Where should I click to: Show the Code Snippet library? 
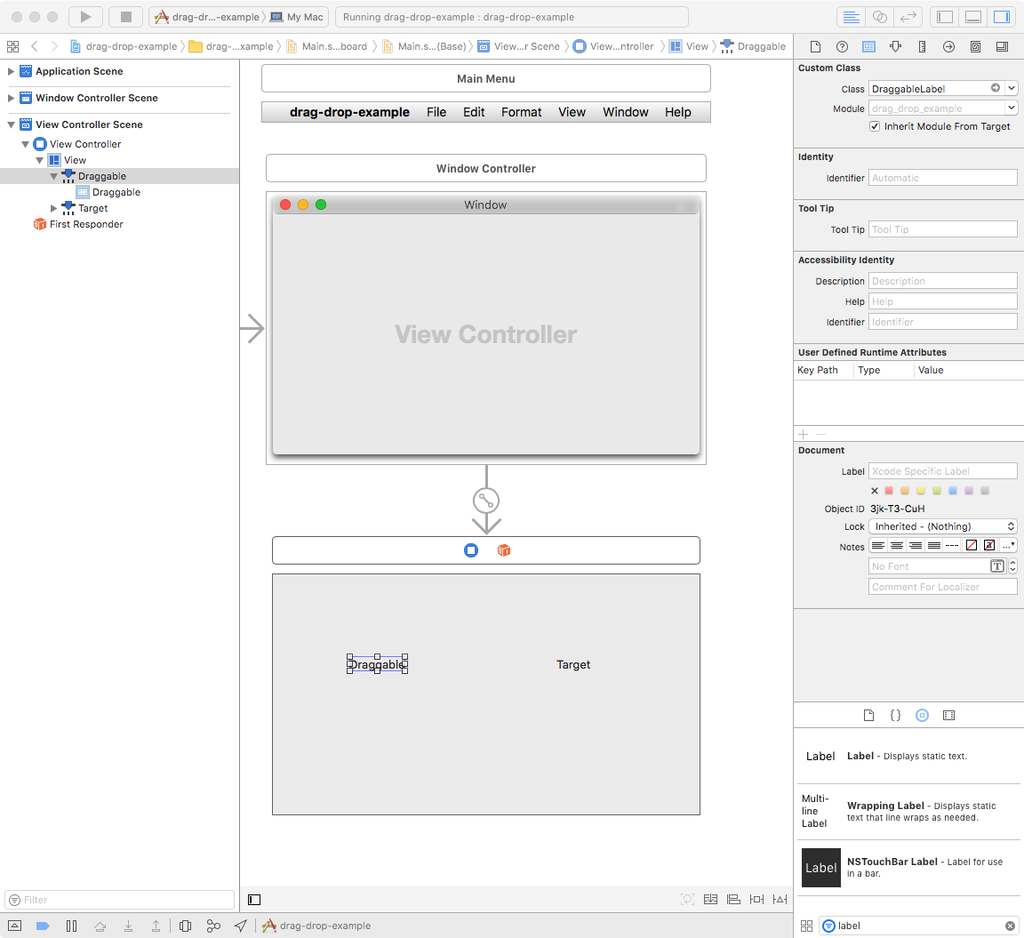click(895, 715)
